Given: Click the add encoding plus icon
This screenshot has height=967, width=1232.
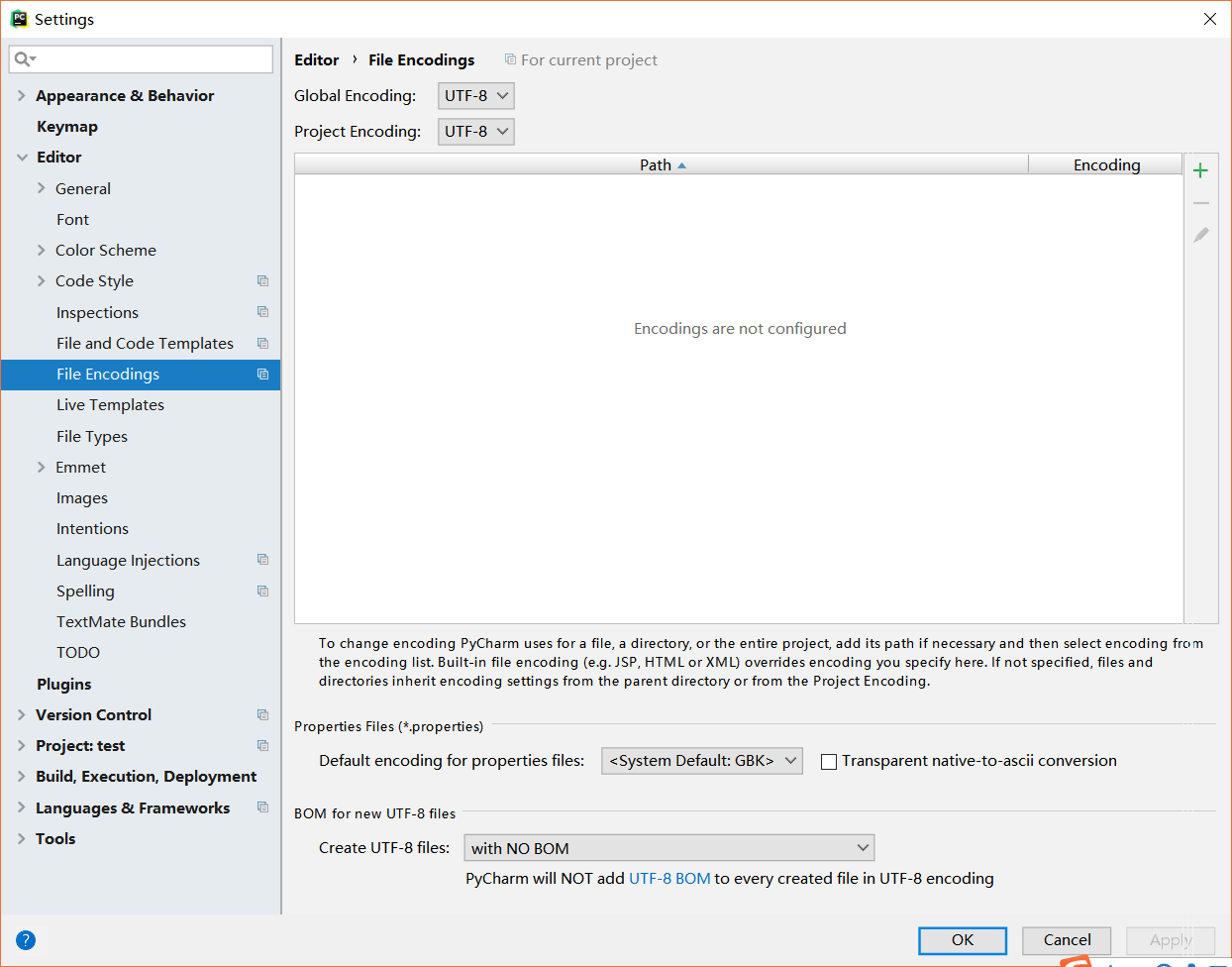Looking at the screenshot, I should coord(1200,169).
